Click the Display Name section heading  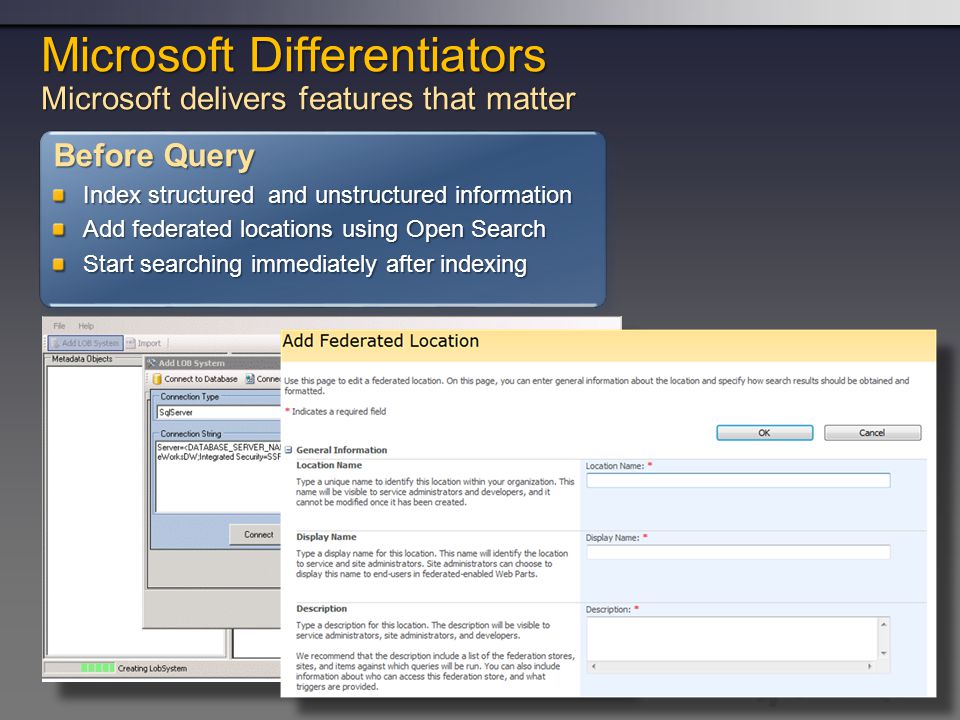point(326,537)
